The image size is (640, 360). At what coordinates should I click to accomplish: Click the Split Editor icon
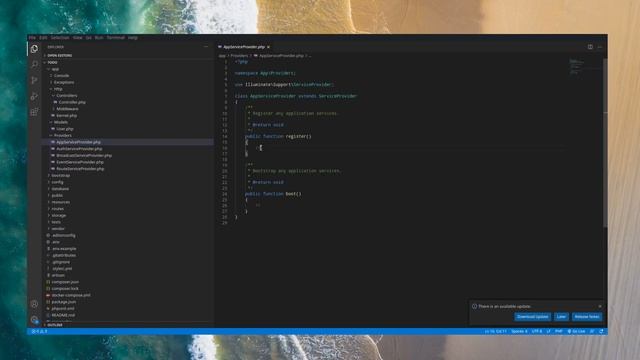pos(590,47)
